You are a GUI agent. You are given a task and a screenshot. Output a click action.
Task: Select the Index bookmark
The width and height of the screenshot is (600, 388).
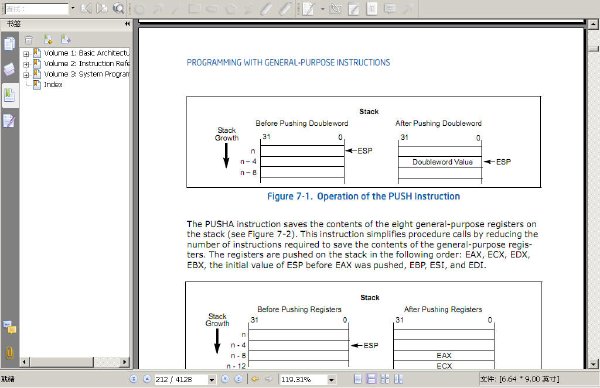pos(53,85)
